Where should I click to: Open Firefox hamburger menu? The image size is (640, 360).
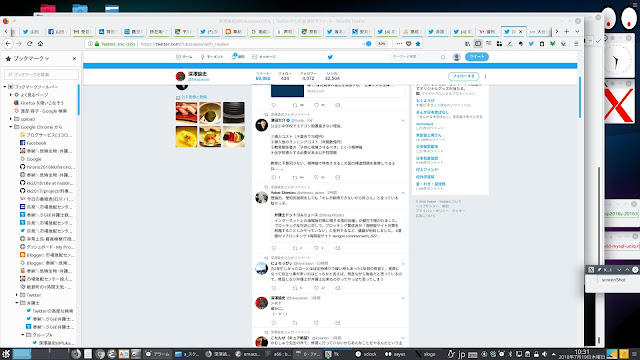point(576,43)
